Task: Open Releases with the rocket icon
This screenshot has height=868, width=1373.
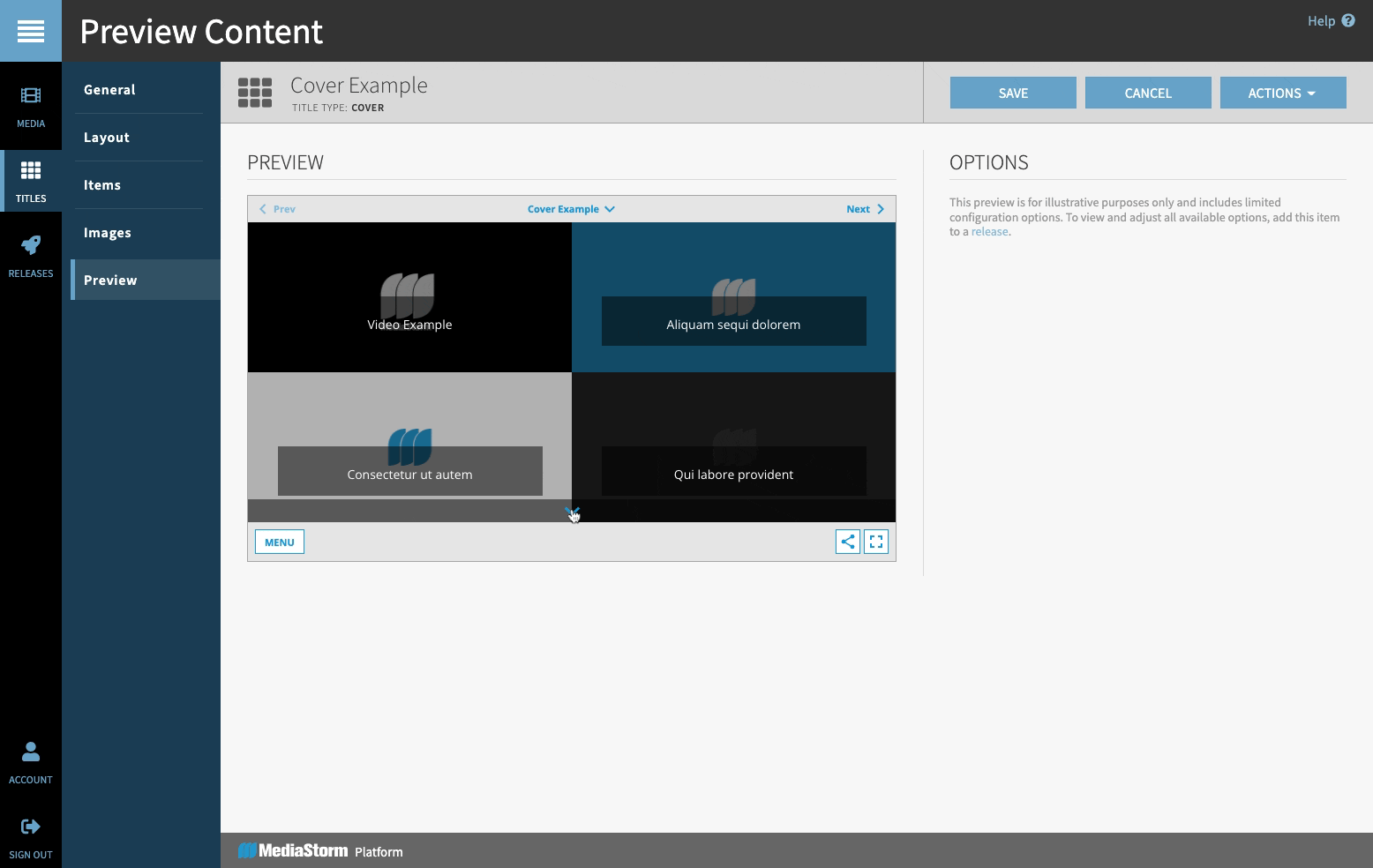Action: pyautogui.click(x=30, y=256)
